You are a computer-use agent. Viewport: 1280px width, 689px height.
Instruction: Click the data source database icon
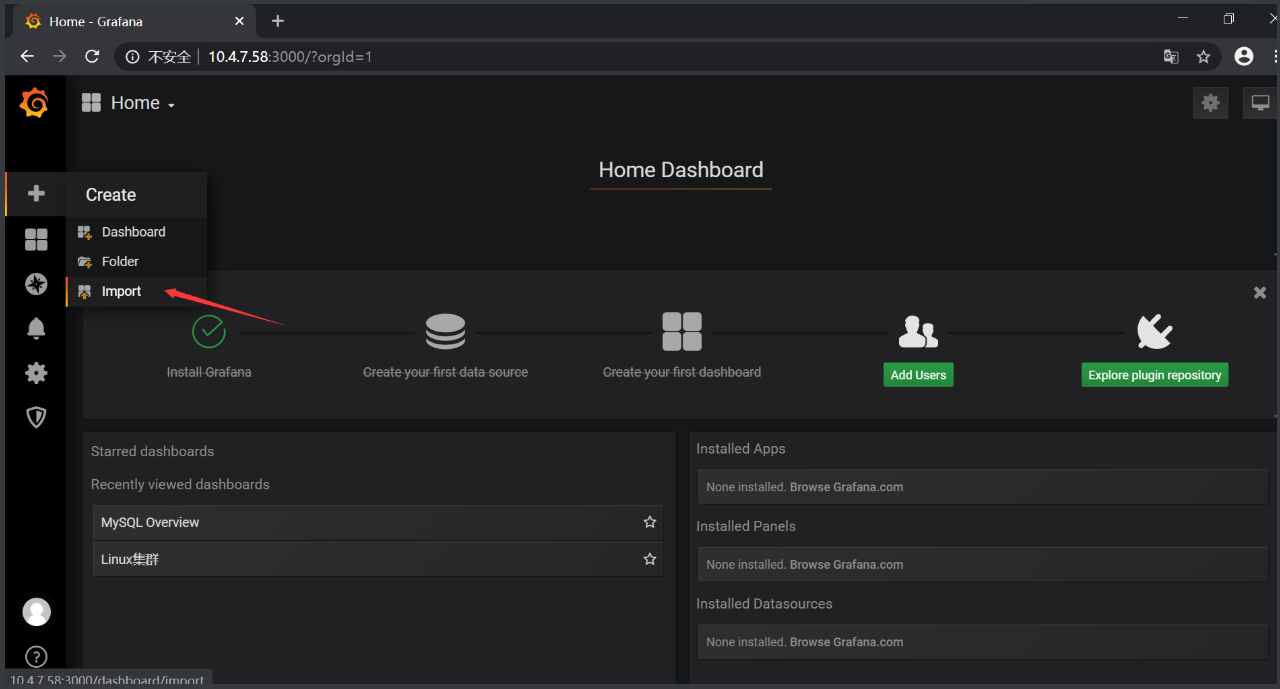pyautogui.click(x=445, y=331)
